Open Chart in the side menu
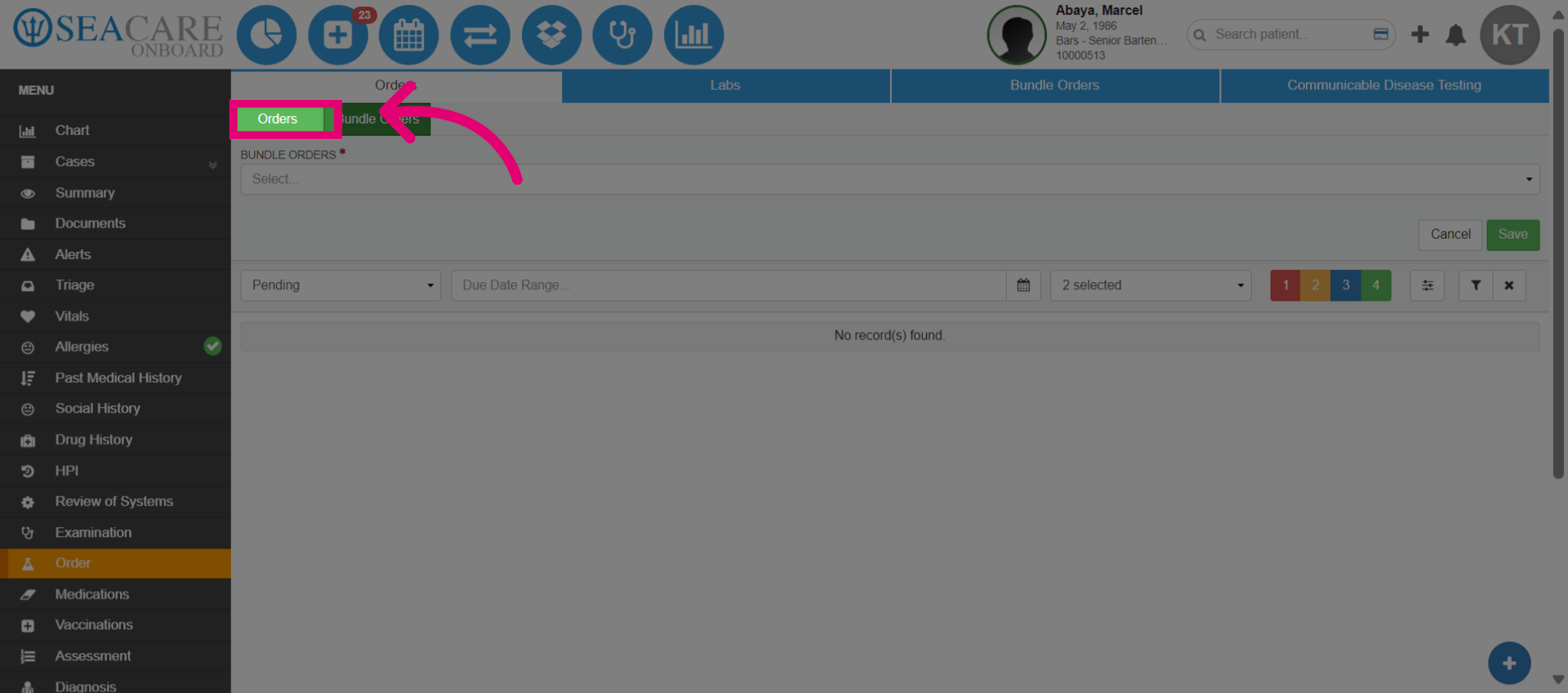The height and width of the screenshot is (693, 1568). coord(115,131)
